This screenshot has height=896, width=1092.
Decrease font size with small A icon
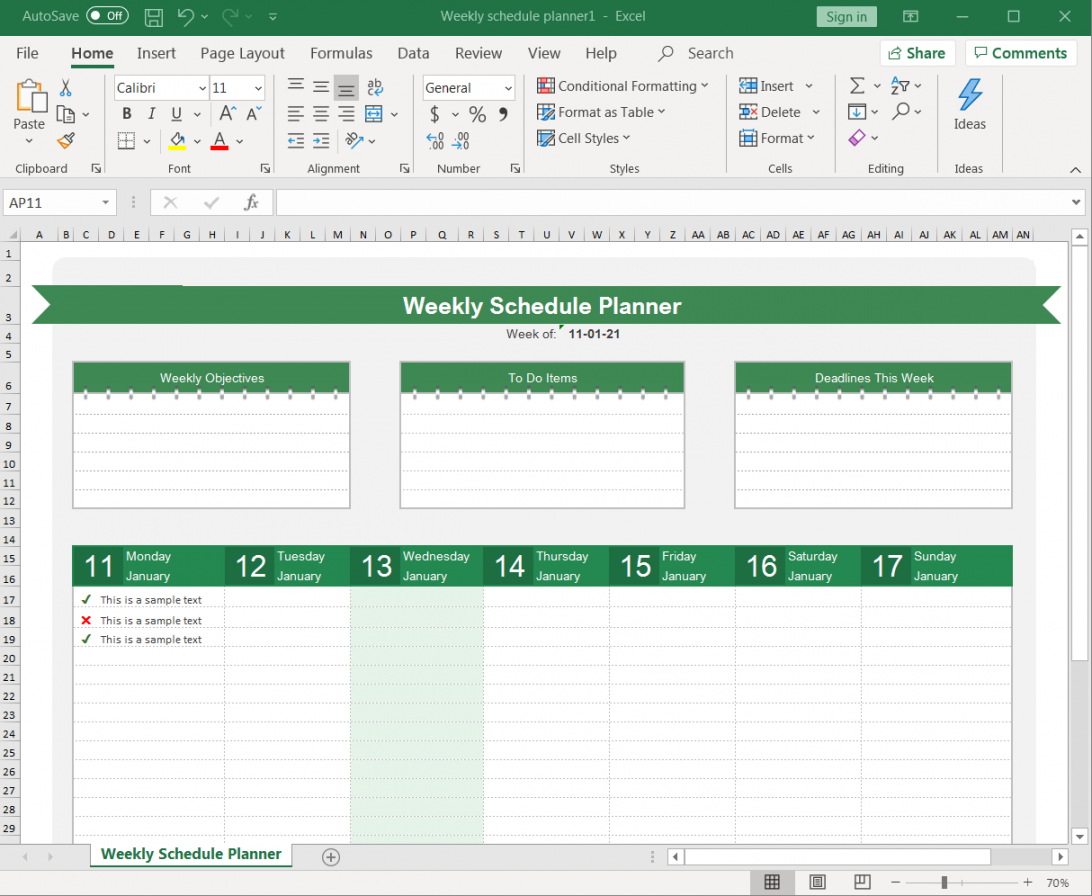(254, 113)
